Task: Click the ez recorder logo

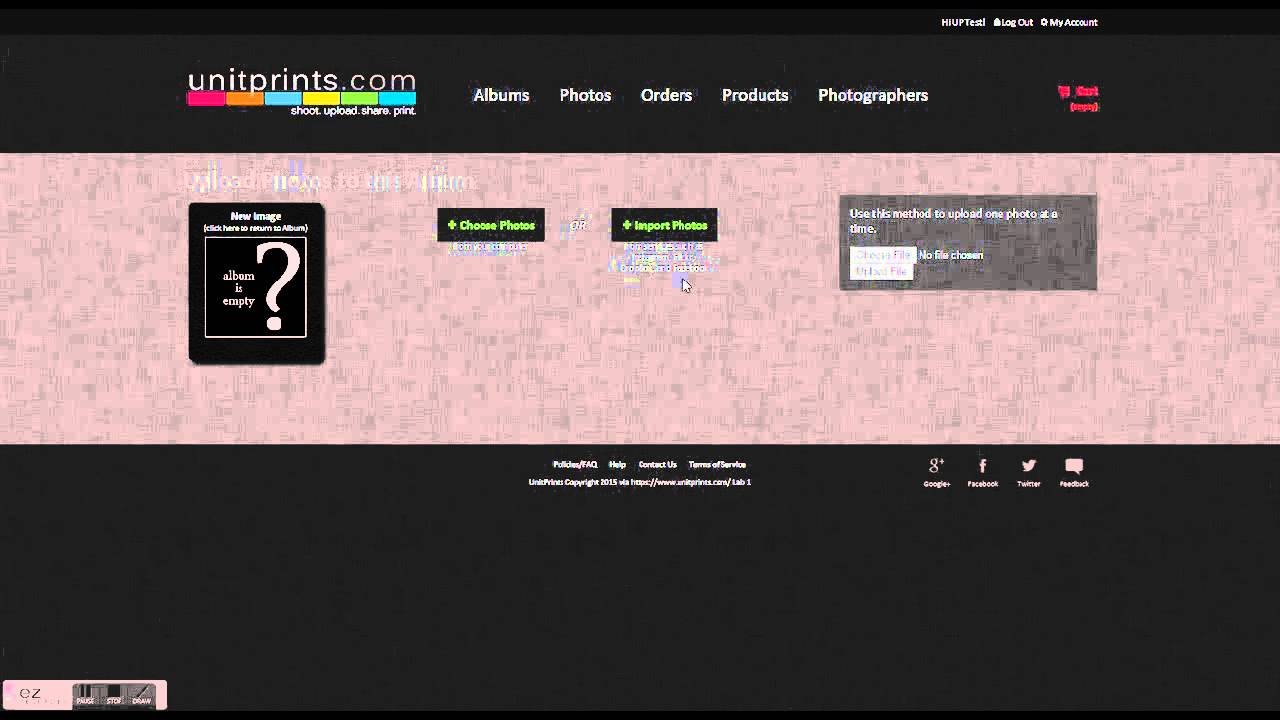Action: coord(31,693)
